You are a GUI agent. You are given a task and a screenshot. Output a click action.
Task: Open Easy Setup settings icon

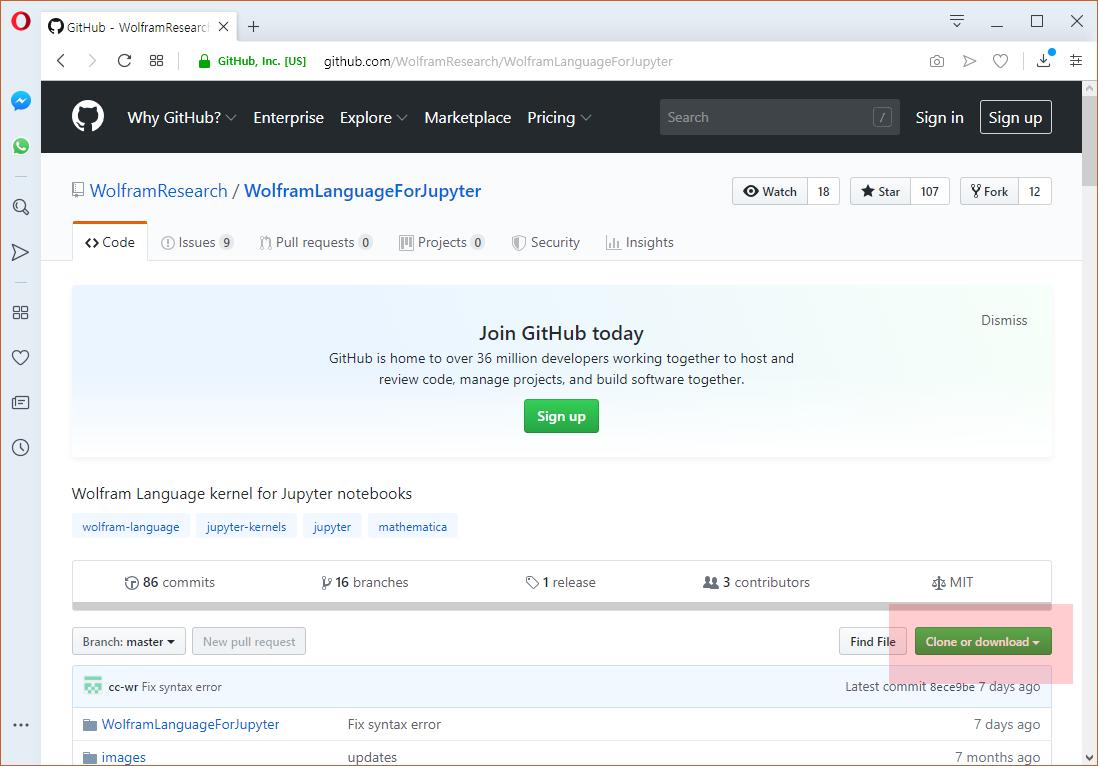[1076, 62]
